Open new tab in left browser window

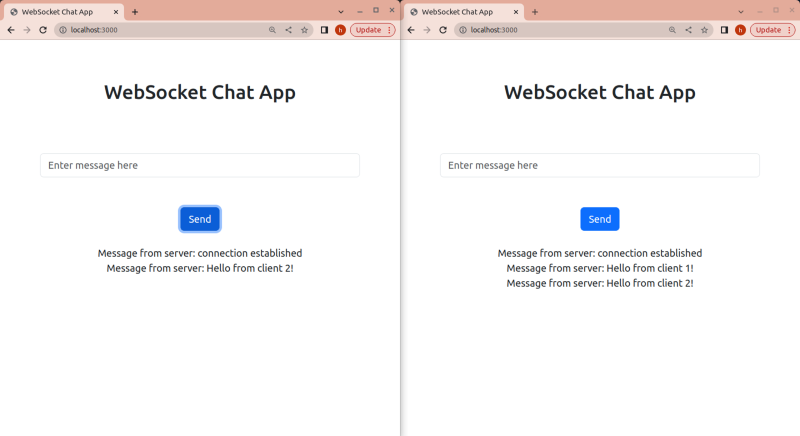click(x=135, y=12)
